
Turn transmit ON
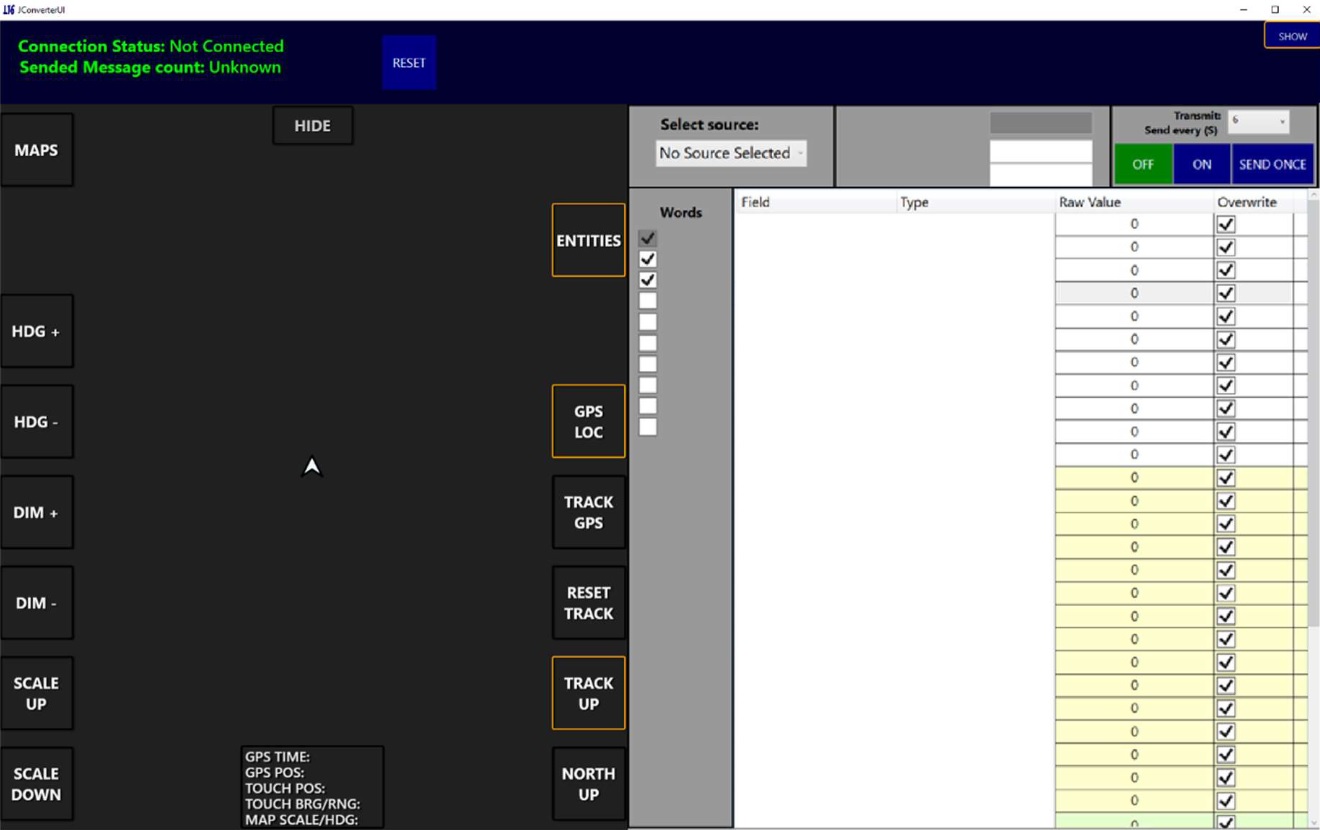(1202, 164)
